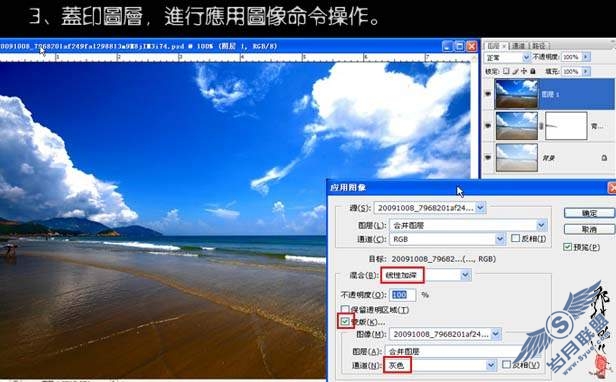Click the 确定 OK button
The image size is (616, 382).
click(589, 213)
